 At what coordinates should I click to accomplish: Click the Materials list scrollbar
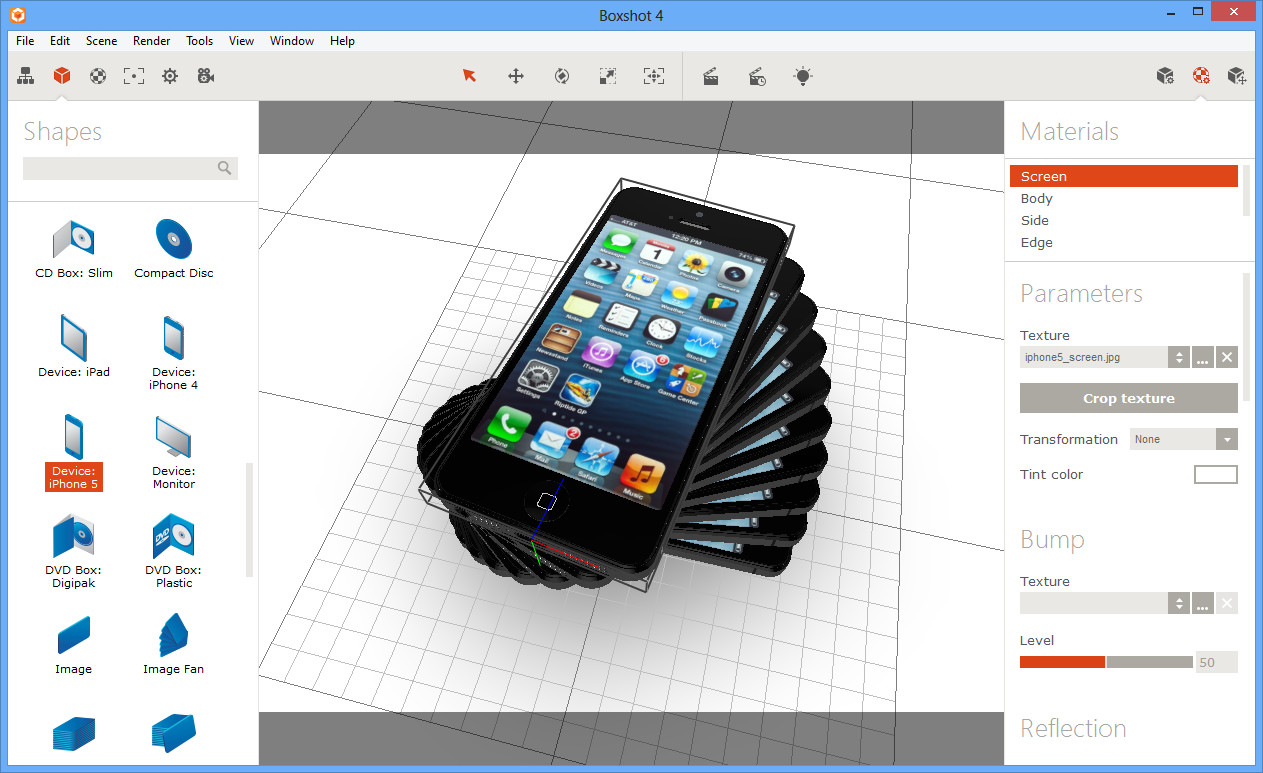tap(1246, 190)
